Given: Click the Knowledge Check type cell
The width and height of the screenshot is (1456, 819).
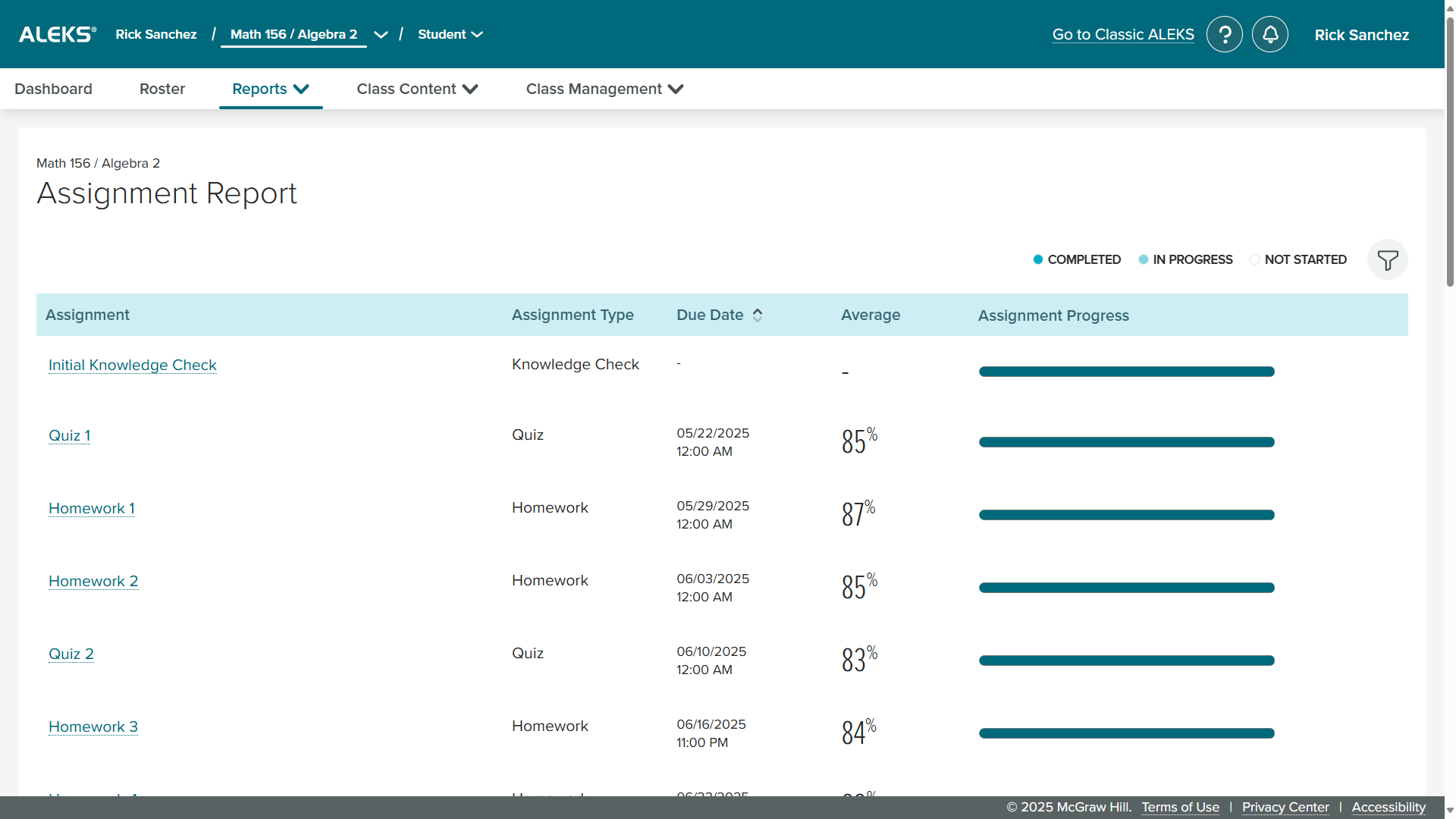Looking at the screenshot, I should click(576, 364).
